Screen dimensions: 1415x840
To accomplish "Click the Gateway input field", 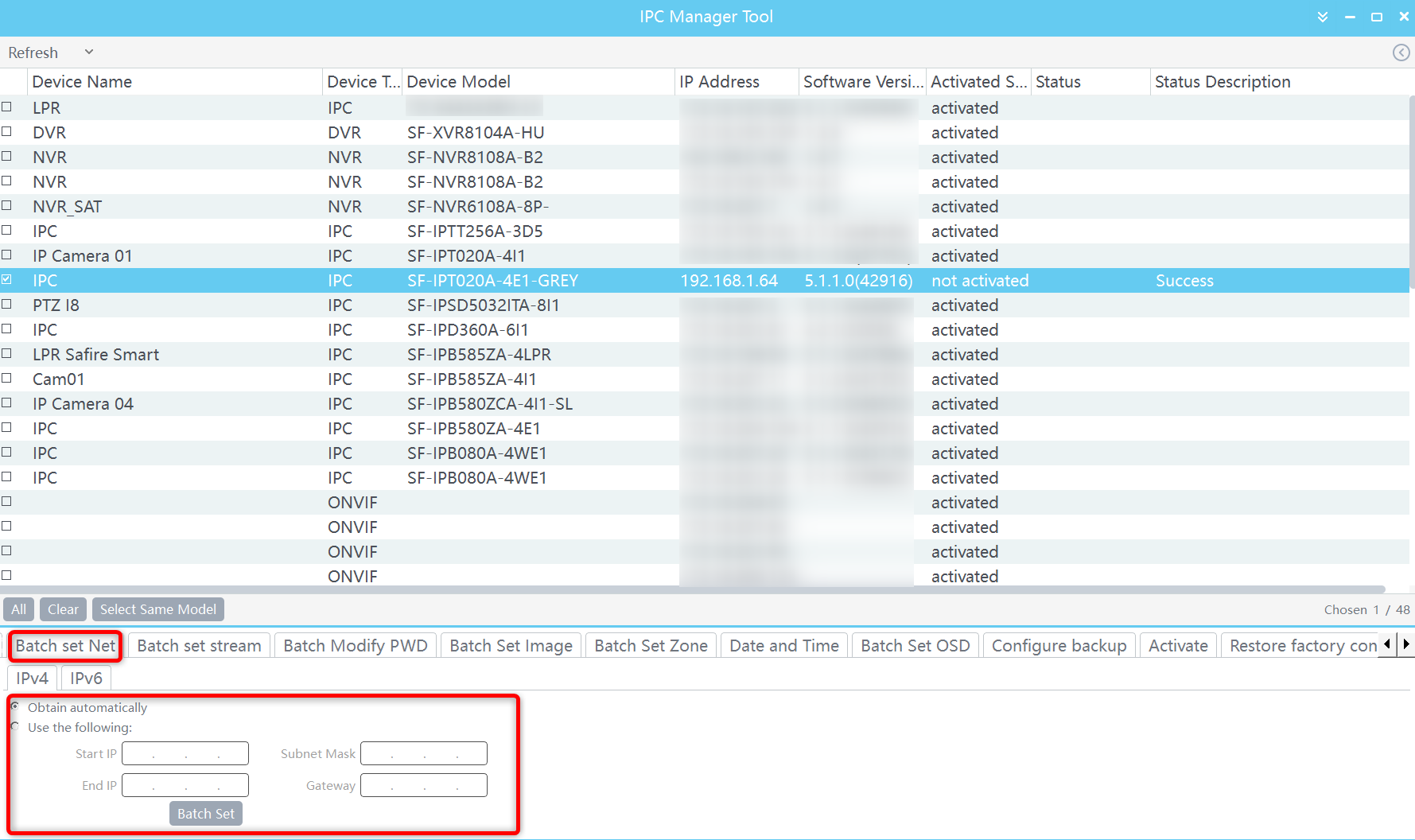I will pos(424,785).
